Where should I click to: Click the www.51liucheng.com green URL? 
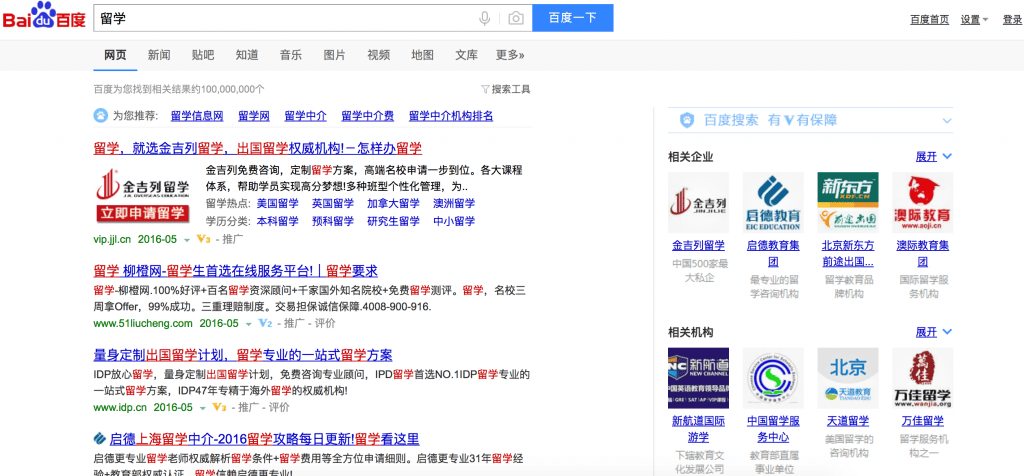click(143, 323)
